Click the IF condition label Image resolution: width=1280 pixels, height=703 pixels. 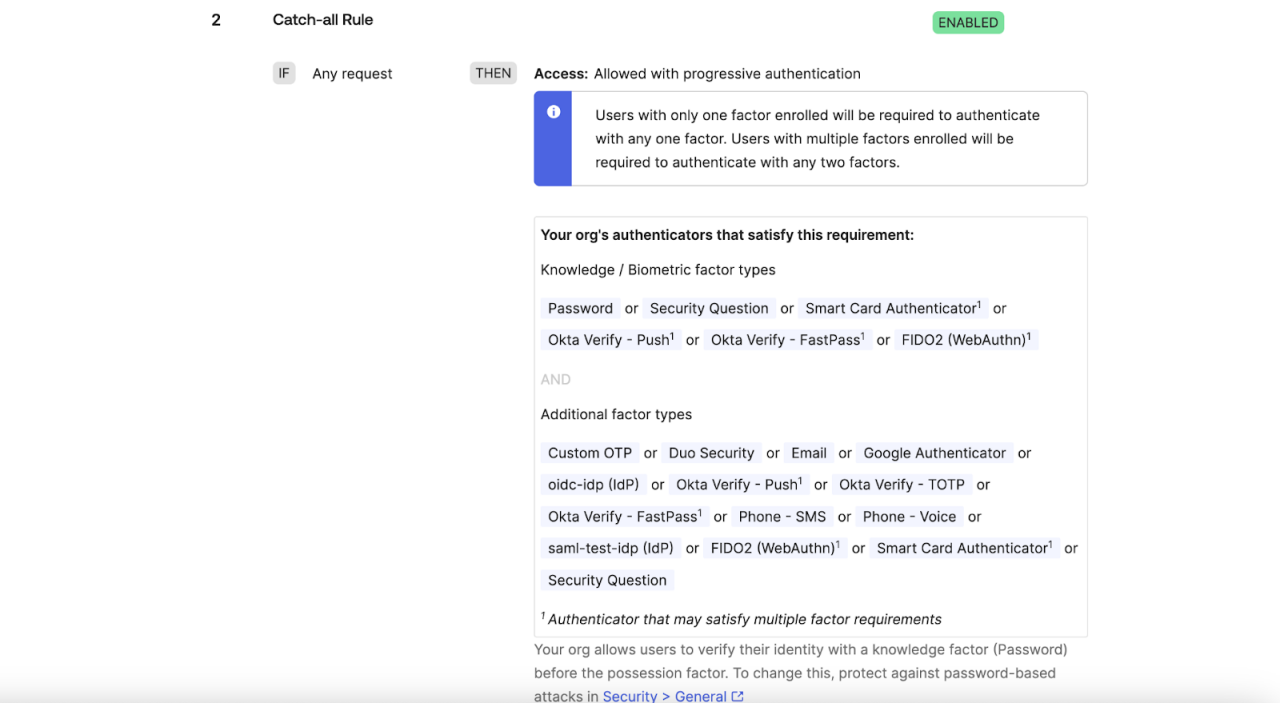(284, 73)
